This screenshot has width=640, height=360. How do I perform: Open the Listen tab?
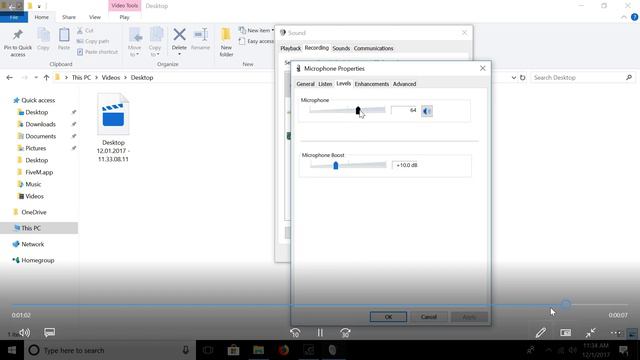click(x=325, y=84)
